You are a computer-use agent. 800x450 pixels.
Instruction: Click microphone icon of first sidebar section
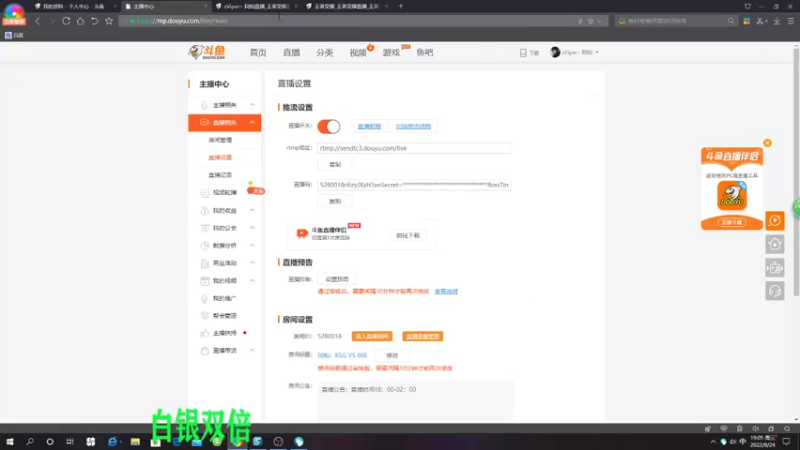(205, 105)
